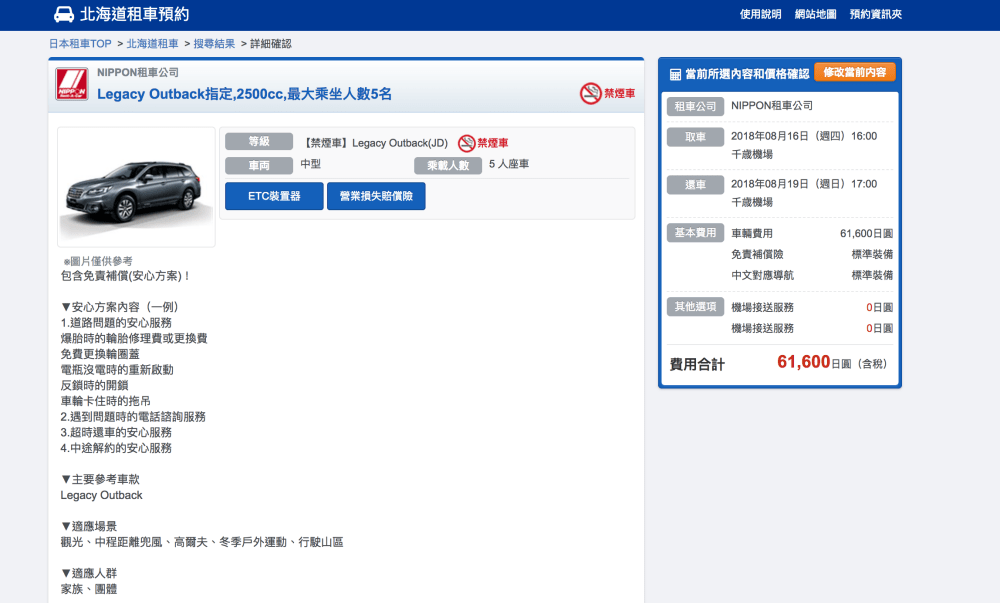Click the calculator icon in the price panel
This screenshot has width=1000, height=603.
675,74
